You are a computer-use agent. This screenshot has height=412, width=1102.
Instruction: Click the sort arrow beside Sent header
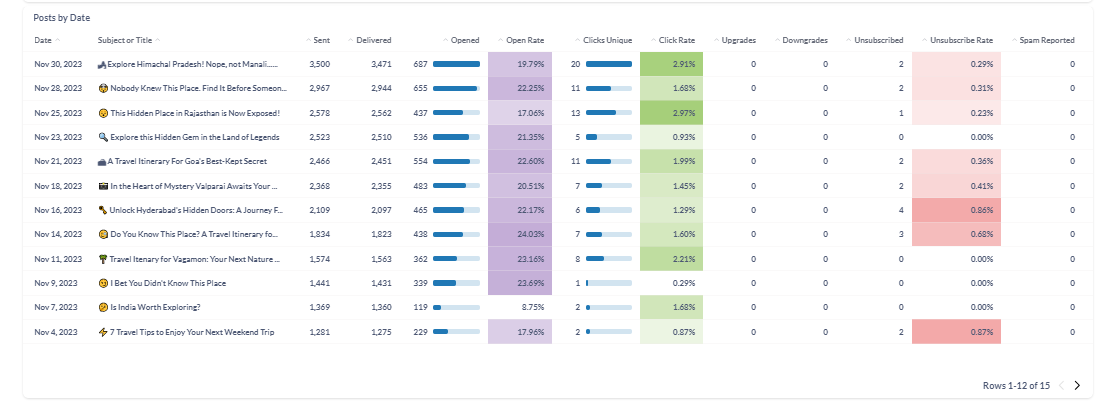[x=308, y=40]
